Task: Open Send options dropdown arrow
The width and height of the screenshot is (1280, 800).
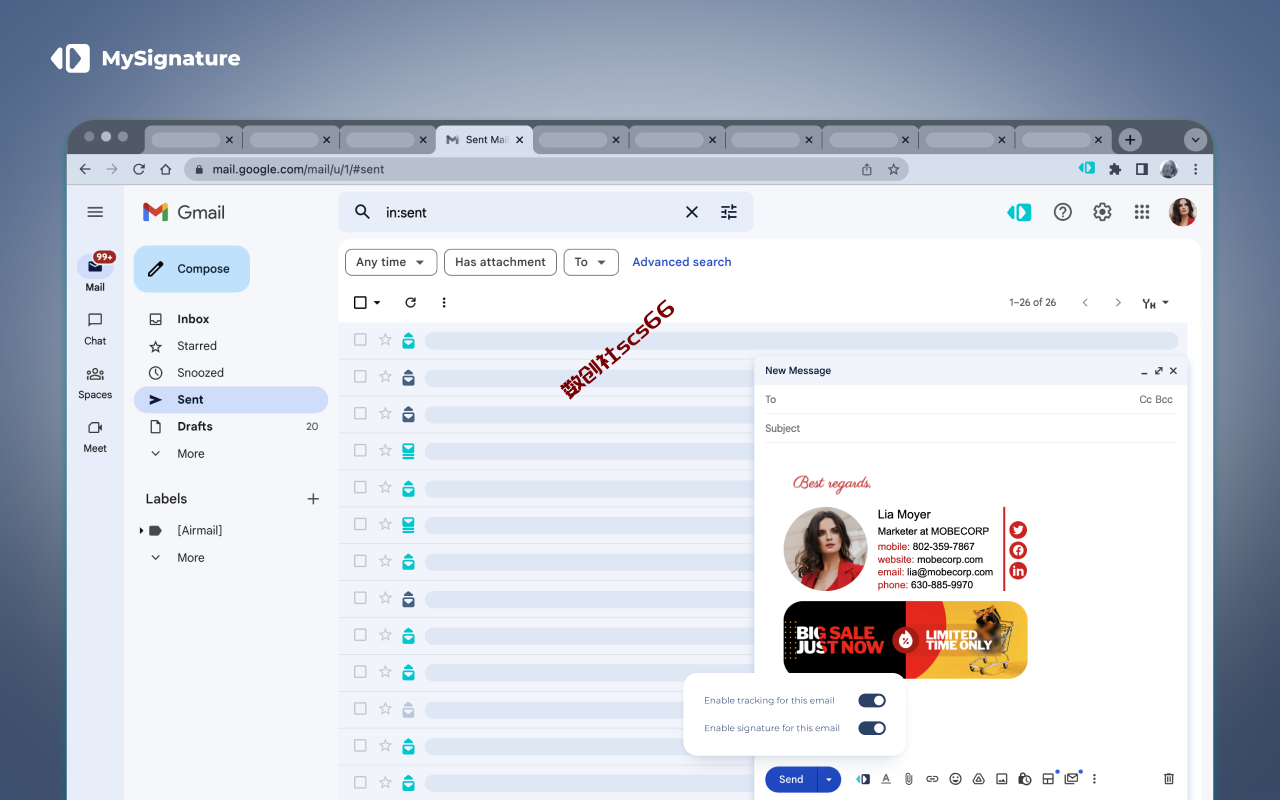Action: [x=828, y=779]
